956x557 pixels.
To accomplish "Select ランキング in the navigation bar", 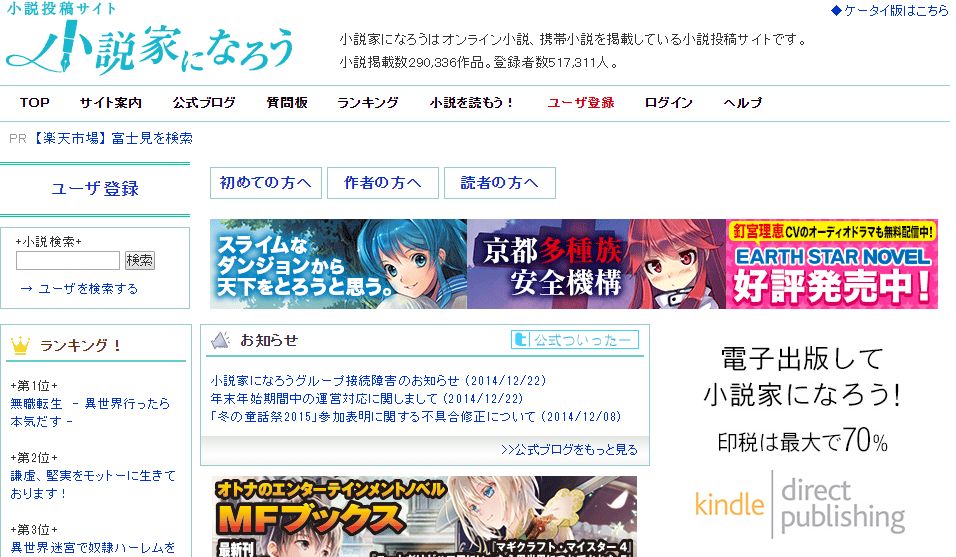I will coord(368,103).
